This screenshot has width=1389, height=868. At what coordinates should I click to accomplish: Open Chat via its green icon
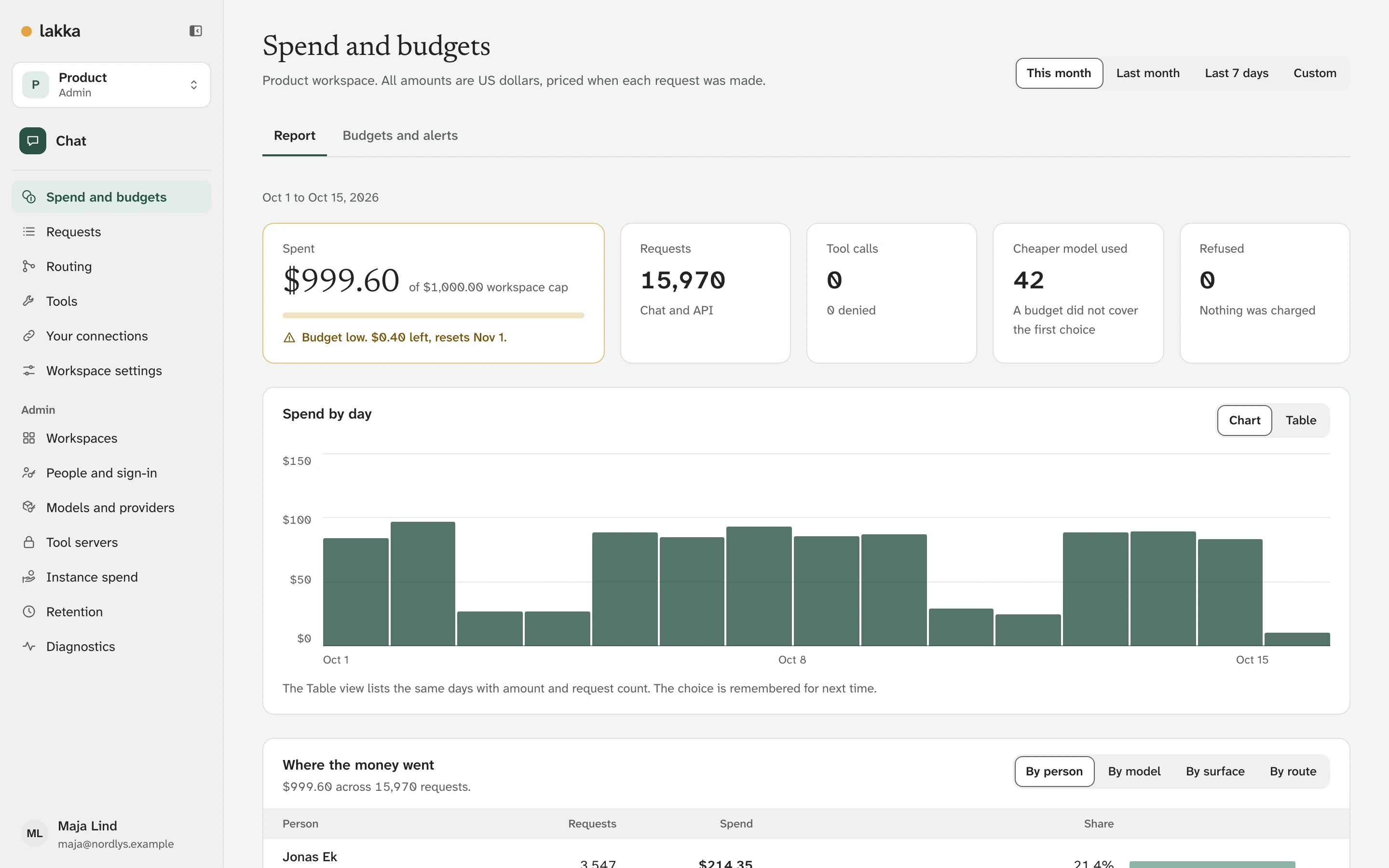[x=33, y=141]
